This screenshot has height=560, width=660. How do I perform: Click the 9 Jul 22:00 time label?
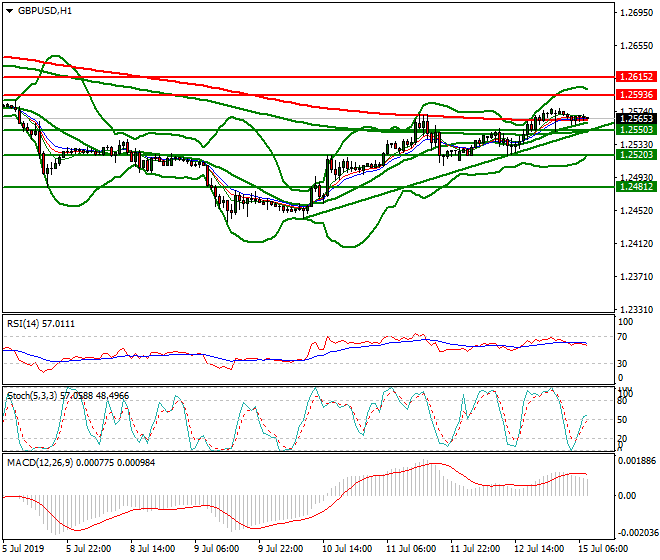281,549
